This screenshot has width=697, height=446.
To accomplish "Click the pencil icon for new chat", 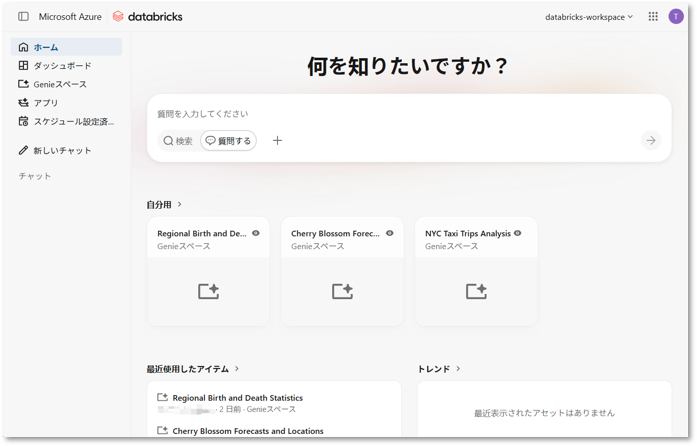I will (x=23, y=150).
